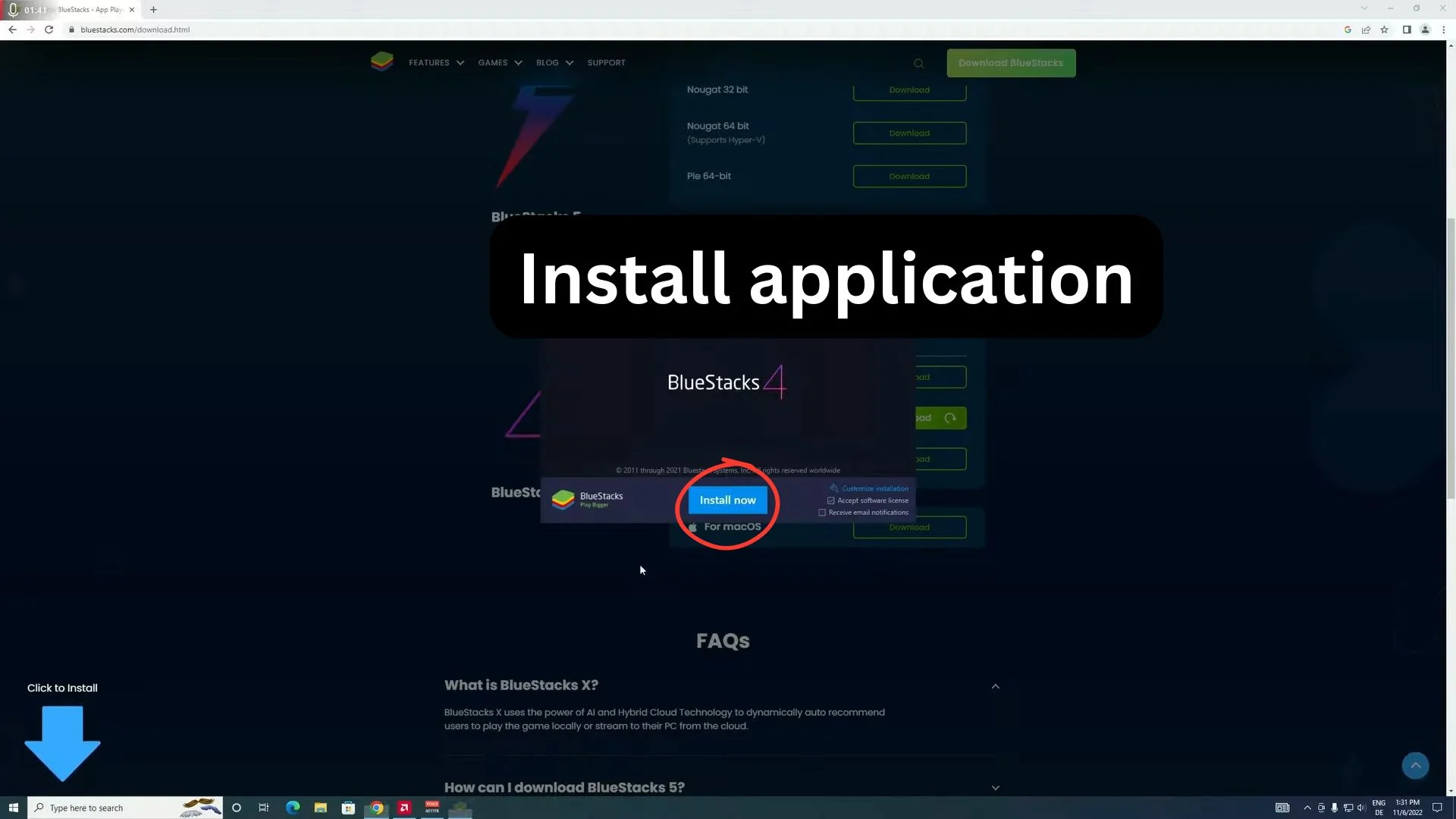
Task: Click the Nougat 32 bit Download button
Action: 909,90
